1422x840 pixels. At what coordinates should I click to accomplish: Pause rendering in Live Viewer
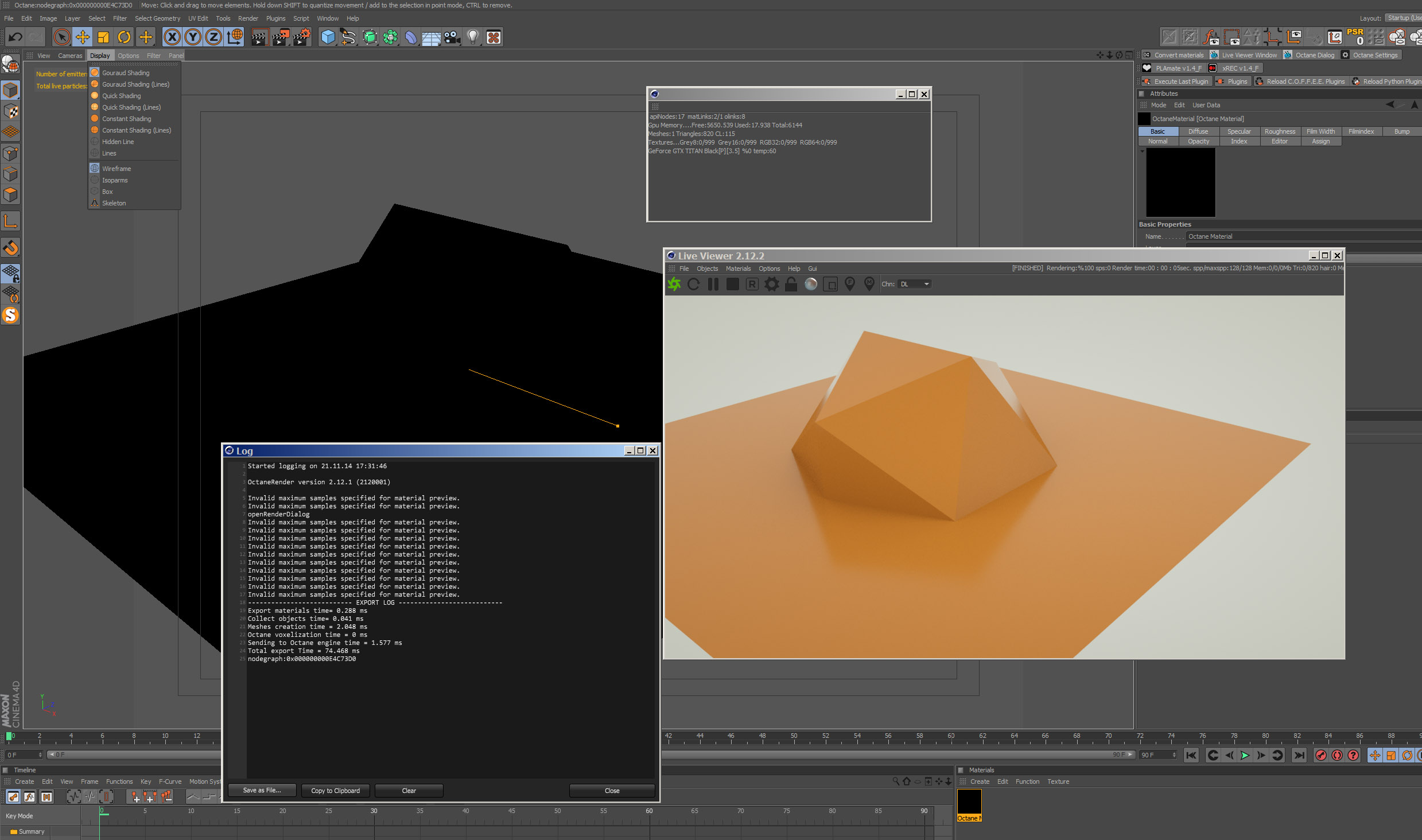pos(713,284)
